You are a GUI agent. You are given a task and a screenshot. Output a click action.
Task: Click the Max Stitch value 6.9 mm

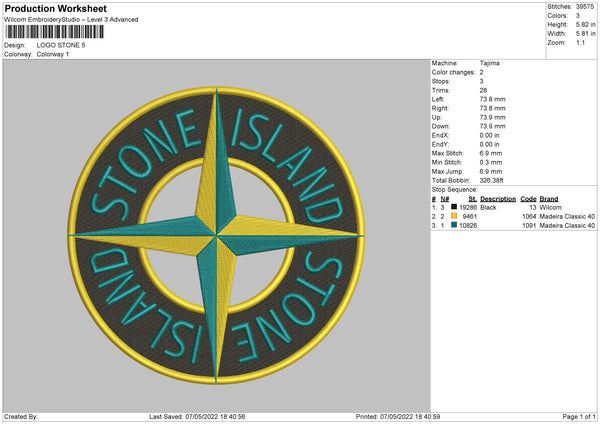[x=491, y=153]
